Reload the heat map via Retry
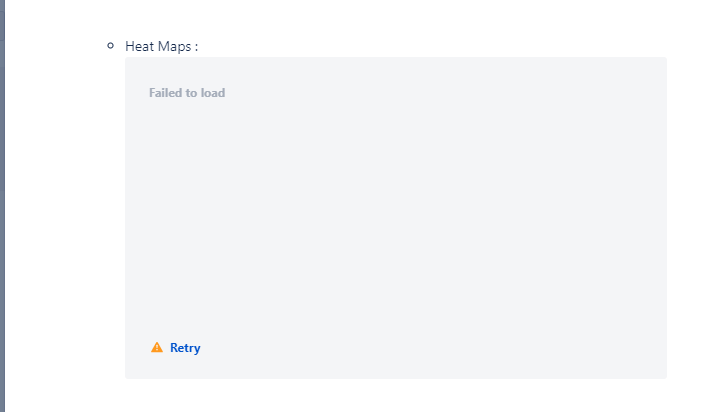The image size is (727, 412). pos(185,348)
